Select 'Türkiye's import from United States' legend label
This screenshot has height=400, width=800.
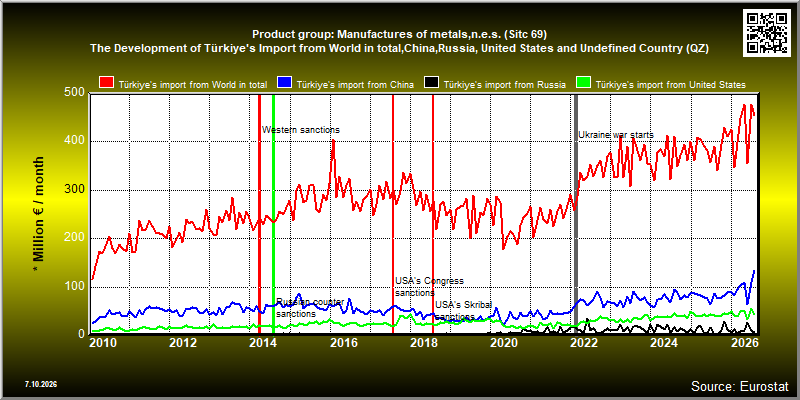tap(671, 85)
